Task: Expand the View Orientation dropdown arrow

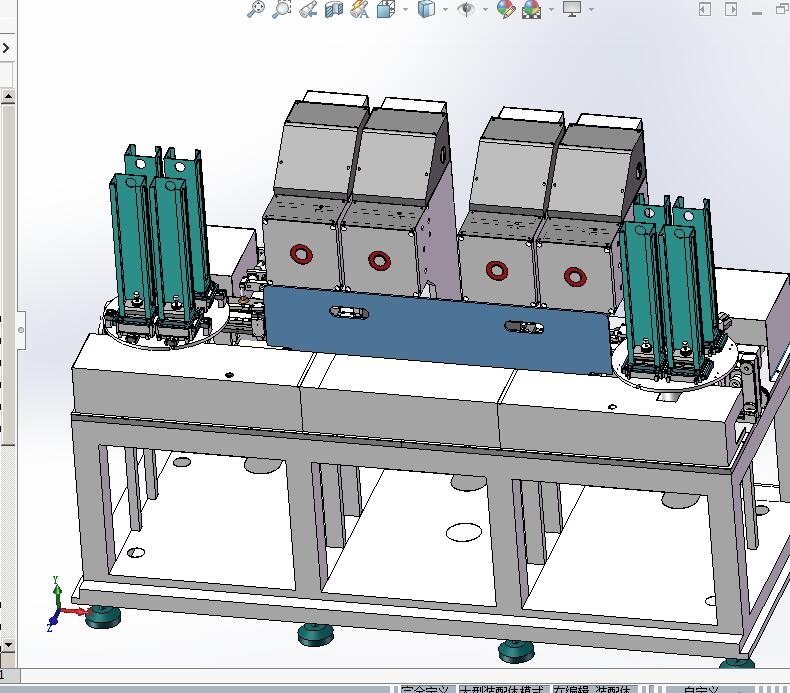Action: tap(405, 9)
